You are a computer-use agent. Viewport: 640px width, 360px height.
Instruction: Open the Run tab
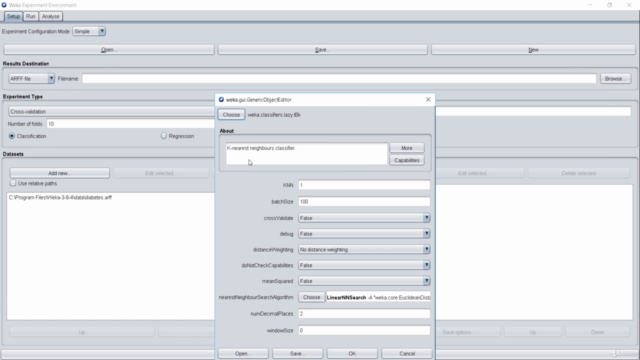(31, 17)
